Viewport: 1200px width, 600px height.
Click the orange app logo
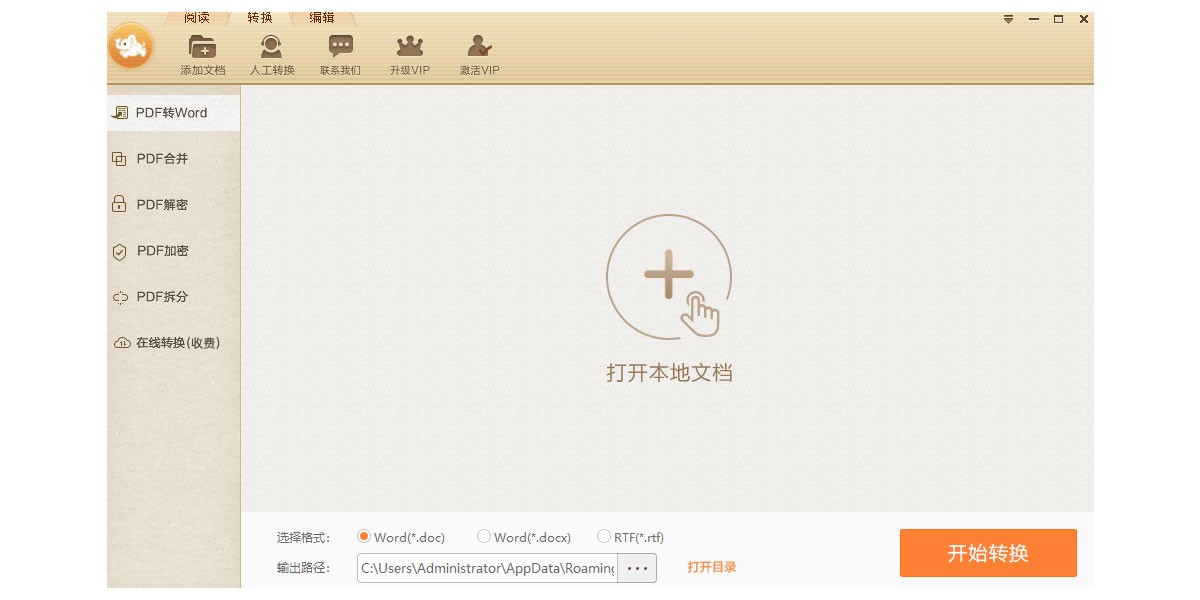pyautogui.click(x=131, y=46)
